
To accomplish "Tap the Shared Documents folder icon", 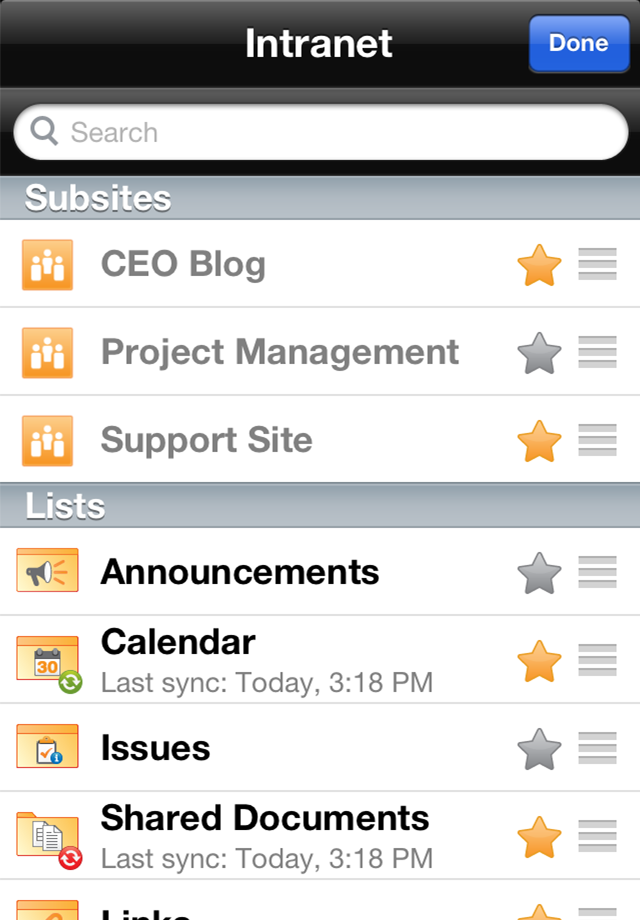I will 48,836.
